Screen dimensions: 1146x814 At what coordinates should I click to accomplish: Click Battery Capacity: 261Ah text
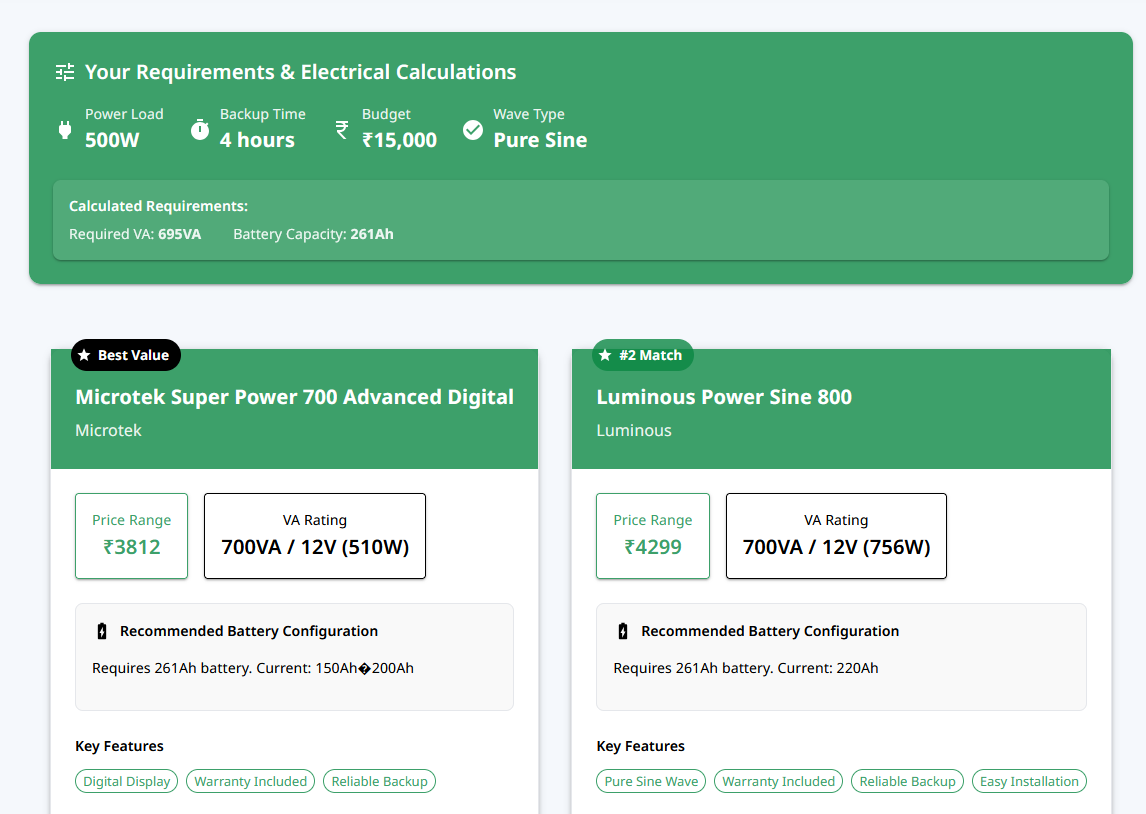314,234
